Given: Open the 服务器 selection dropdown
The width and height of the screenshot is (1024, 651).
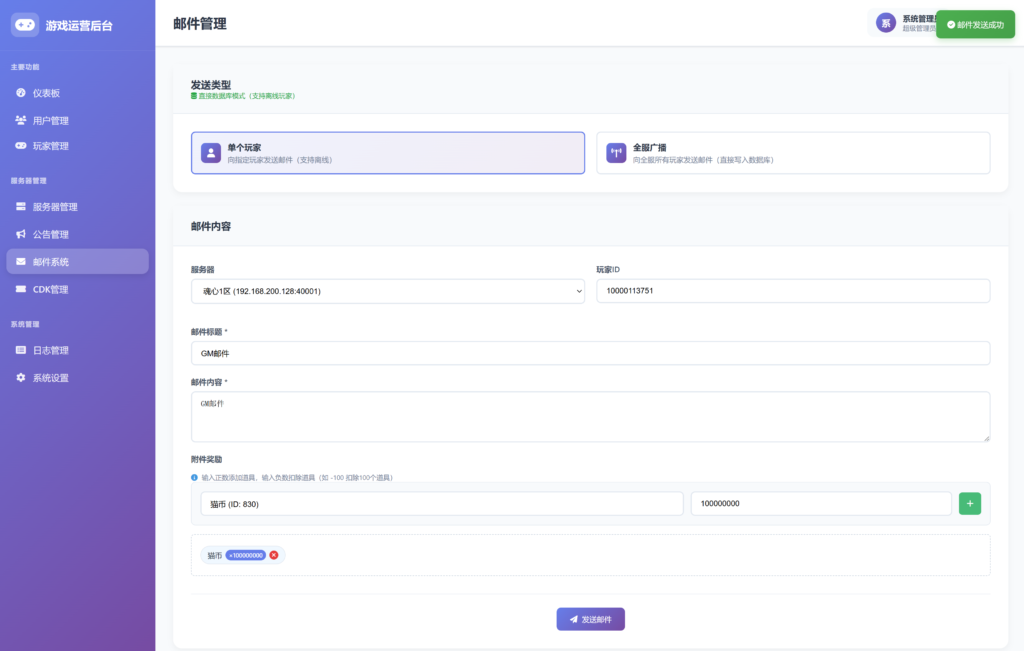Looking at the screenshot, I should tap(388, 291).
